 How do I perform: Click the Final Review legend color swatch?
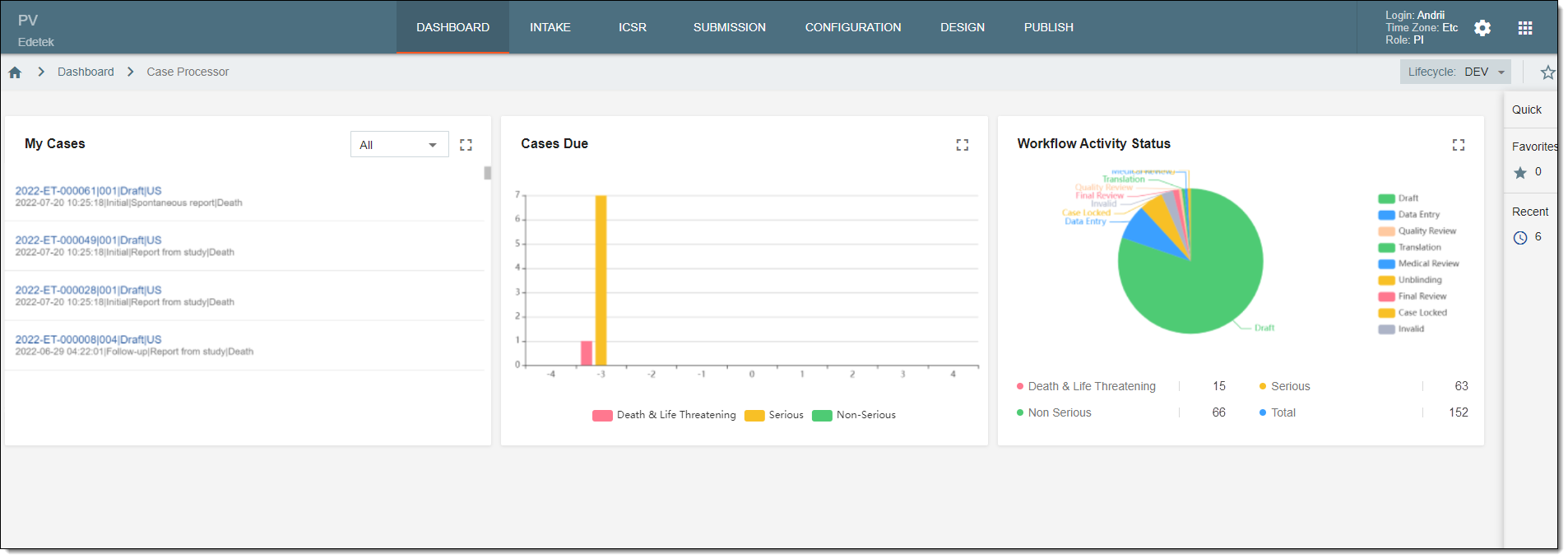click(x=1386, y=296)
